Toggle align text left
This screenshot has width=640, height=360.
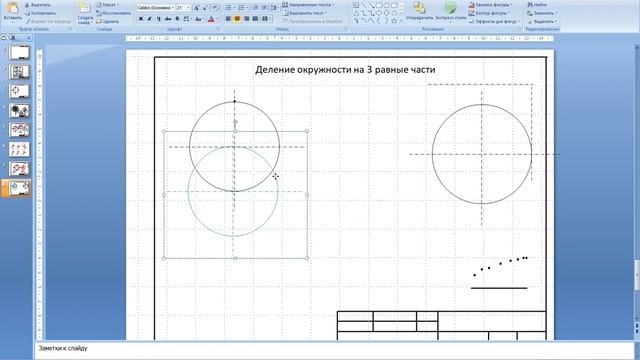coord(228,19)
